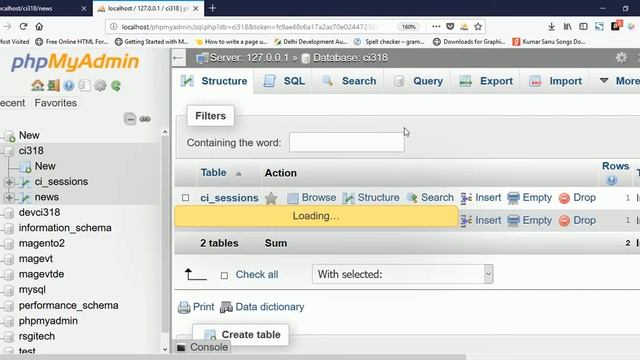Click the Rows help icon

click(x=611, y=180)
